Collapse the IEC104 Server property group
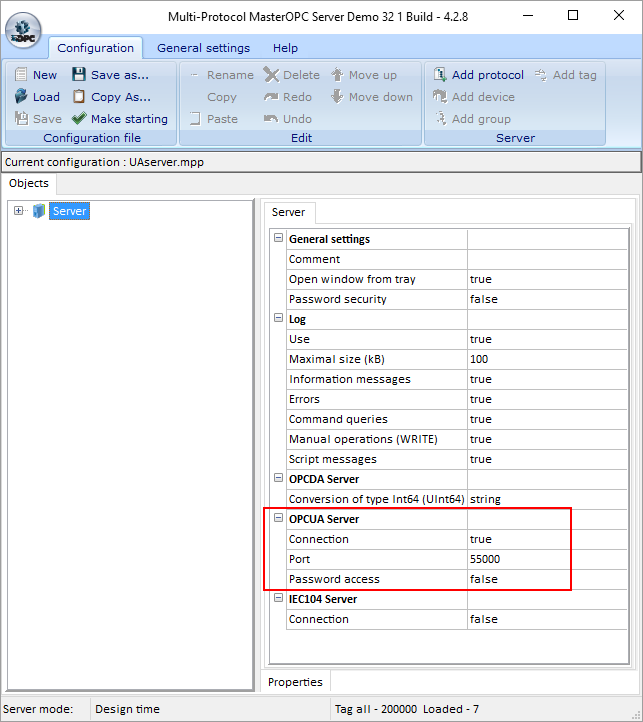The width and height of the screenshot is (643, 722). (278, 598)
